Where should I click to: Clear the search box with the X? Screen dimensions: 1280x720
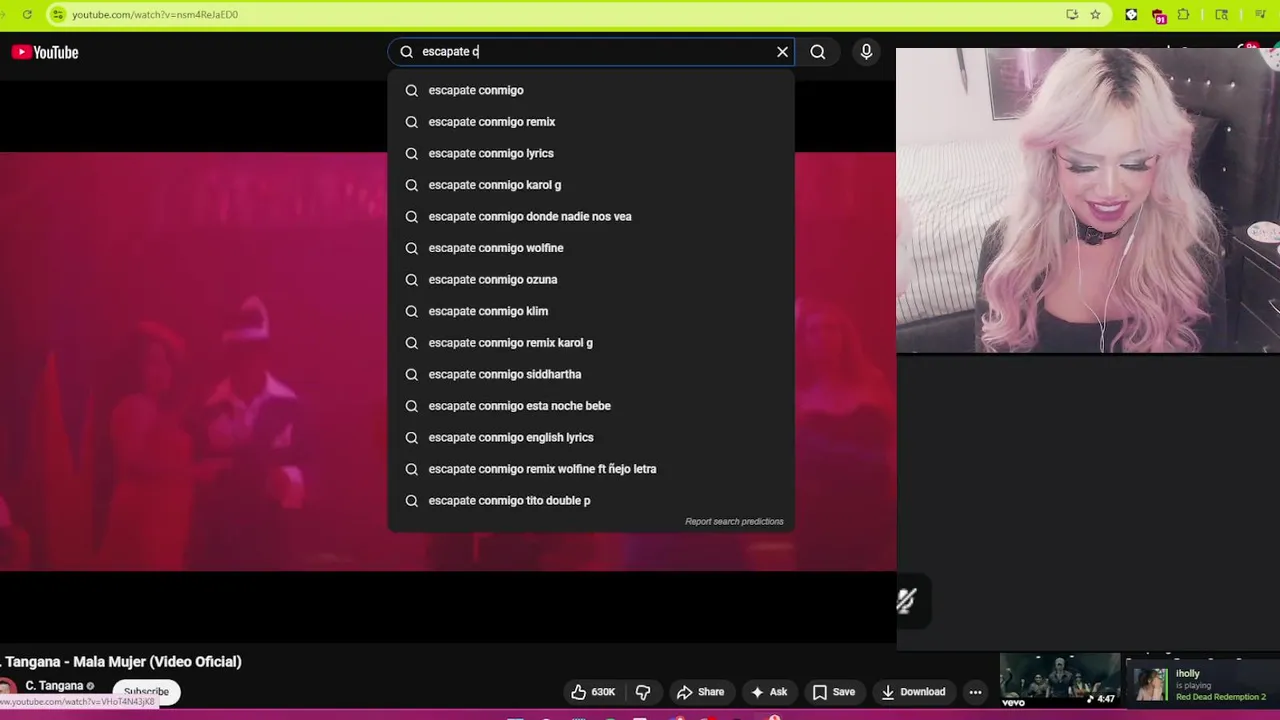tap(782, 52)
